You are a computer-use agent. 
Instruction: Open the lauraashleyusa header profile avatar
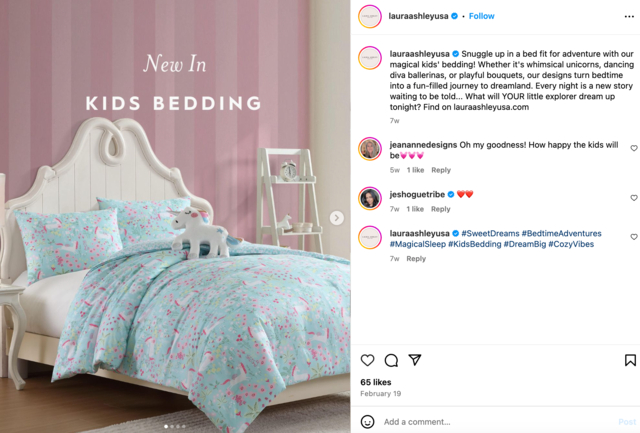click(x=370, y=16)
